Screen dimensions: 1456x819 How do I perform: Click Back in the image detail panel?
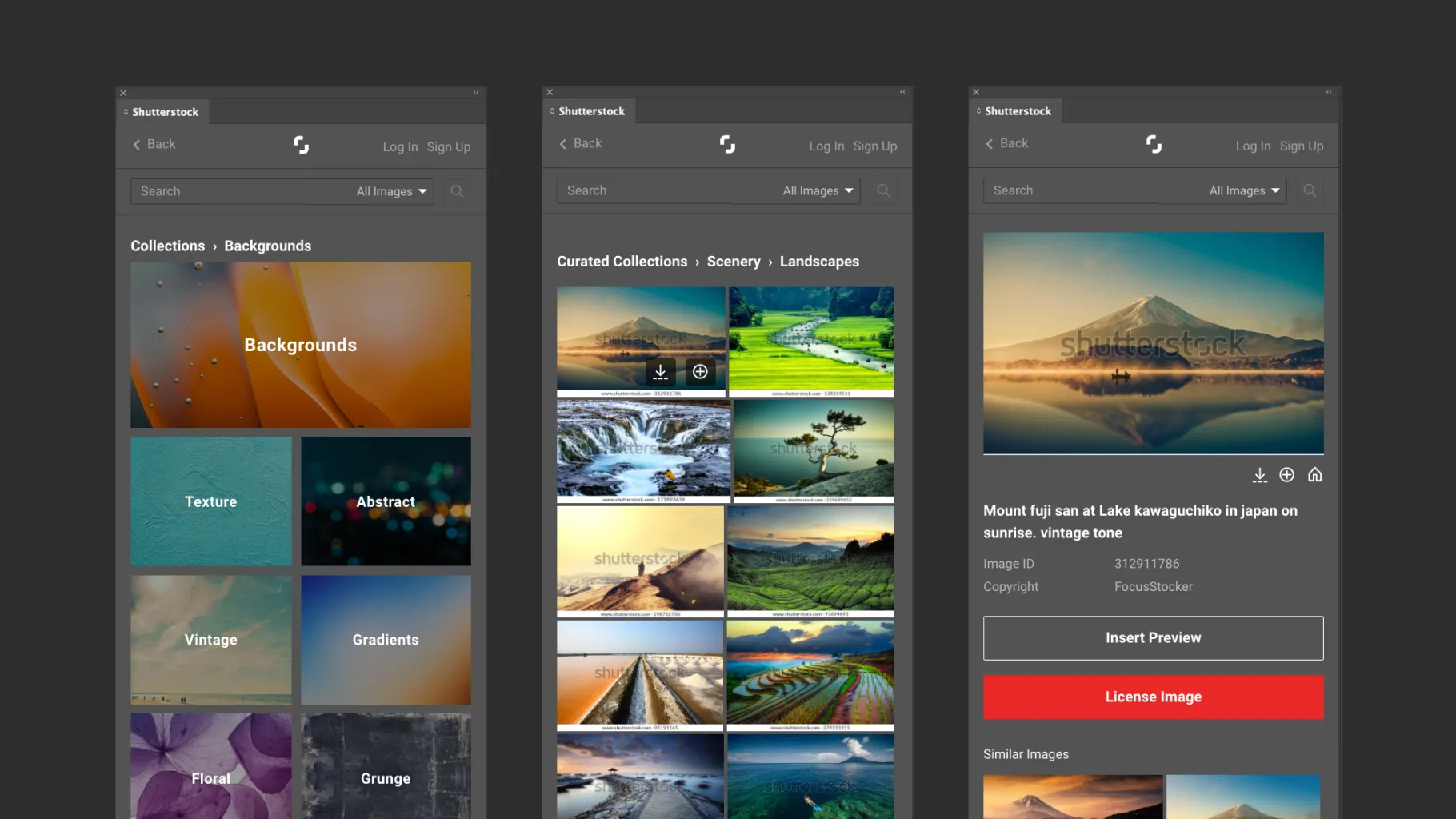coord(1006,143)
